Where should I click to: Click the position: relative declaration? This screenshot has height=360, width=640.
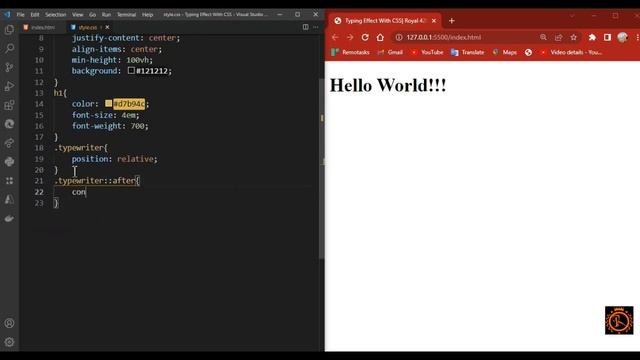114,159
